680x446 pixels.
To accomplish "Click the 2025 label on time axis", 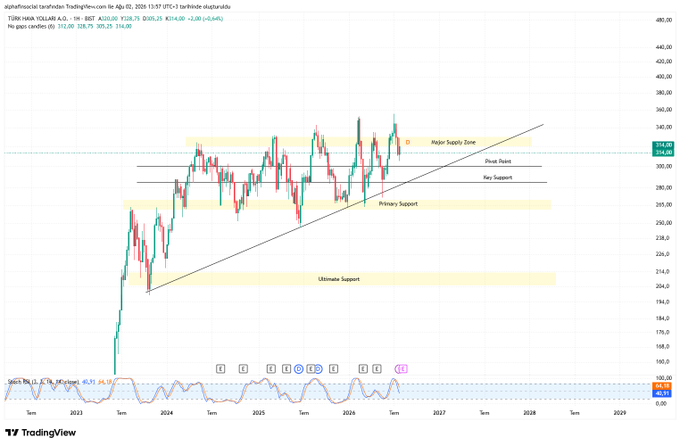I will (258, 413).
